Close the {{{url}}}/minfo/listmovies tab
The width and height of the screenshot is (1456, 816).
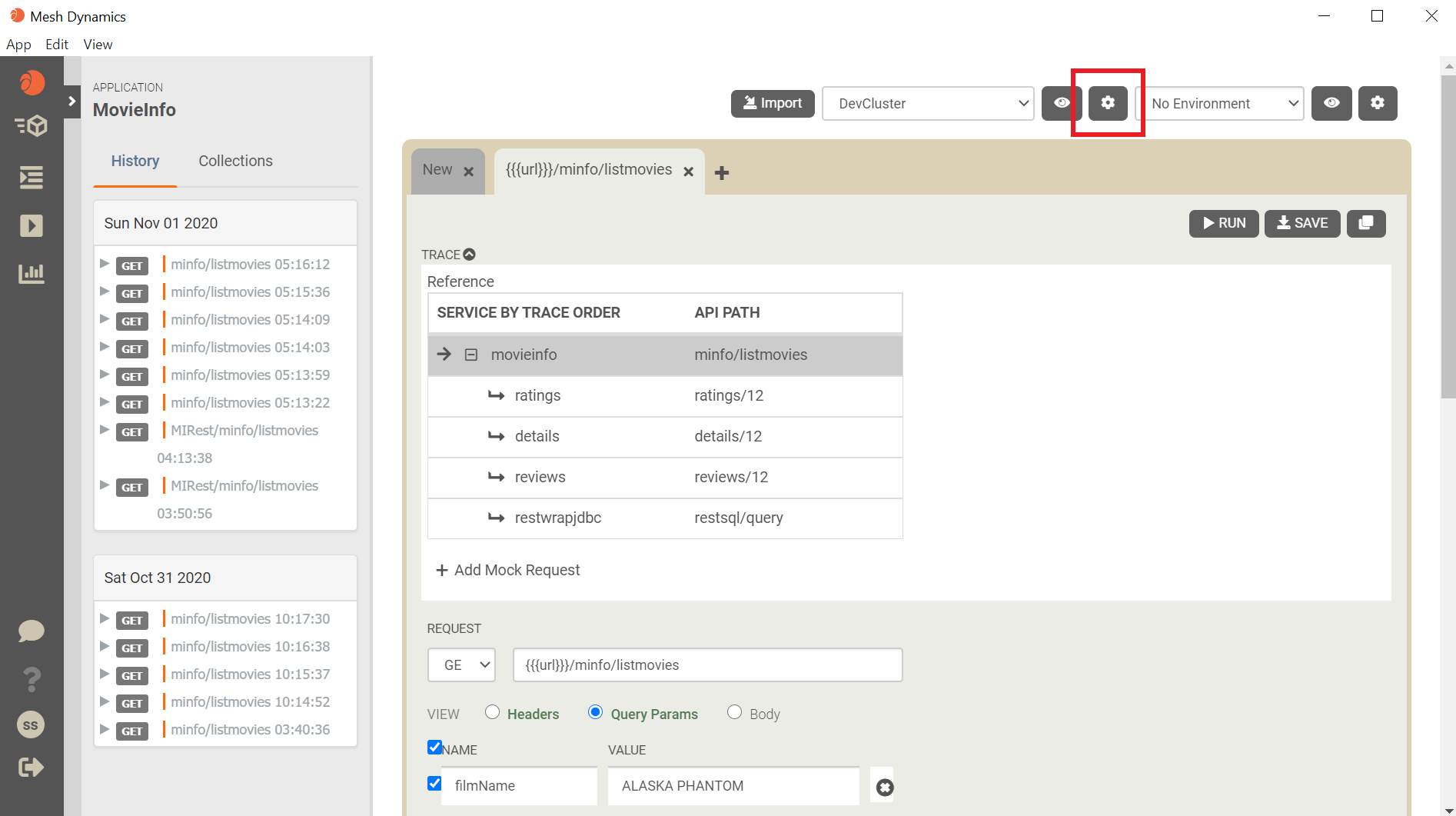pyautogui.click(x=689, y=172)
